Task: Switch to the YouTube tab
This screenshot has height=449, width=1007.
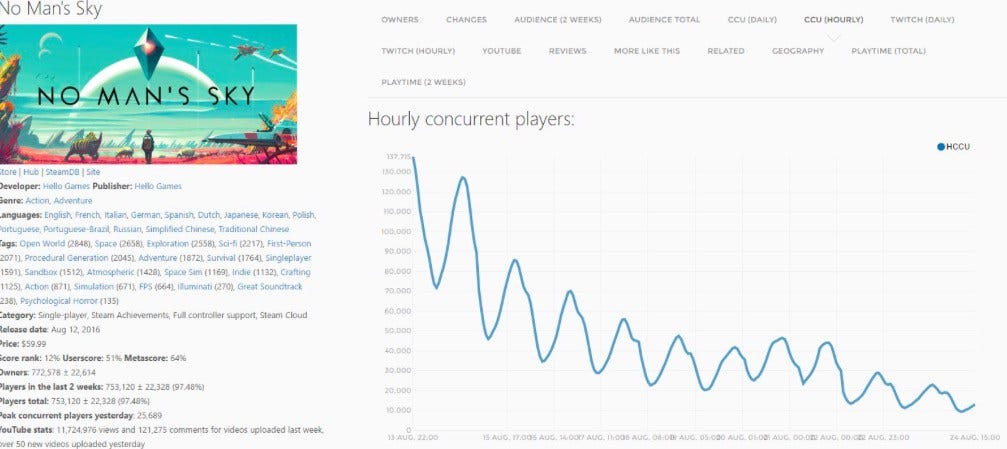Action: (502, 51)
